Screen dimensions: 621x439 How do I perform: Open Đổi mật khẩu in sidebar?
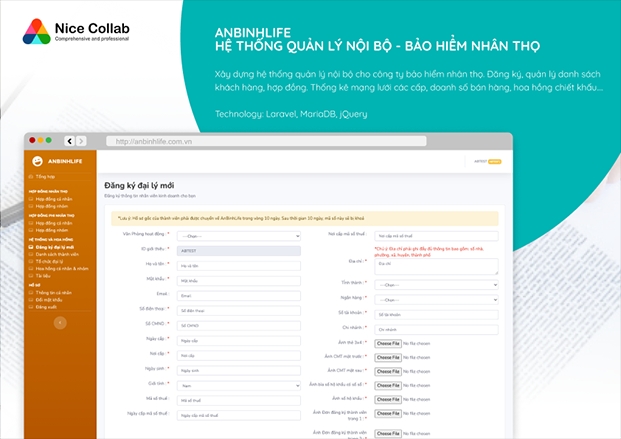coord(49,300)
